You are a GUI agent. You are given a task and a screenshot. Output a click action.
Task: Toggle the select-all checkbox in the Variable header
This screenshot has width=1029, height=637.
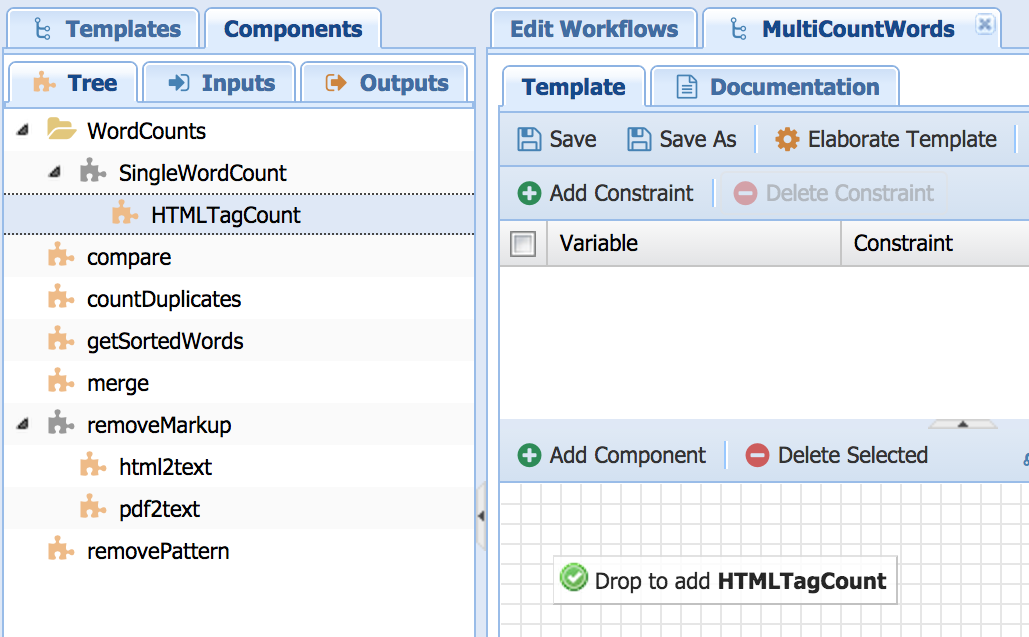pos(523,243)
